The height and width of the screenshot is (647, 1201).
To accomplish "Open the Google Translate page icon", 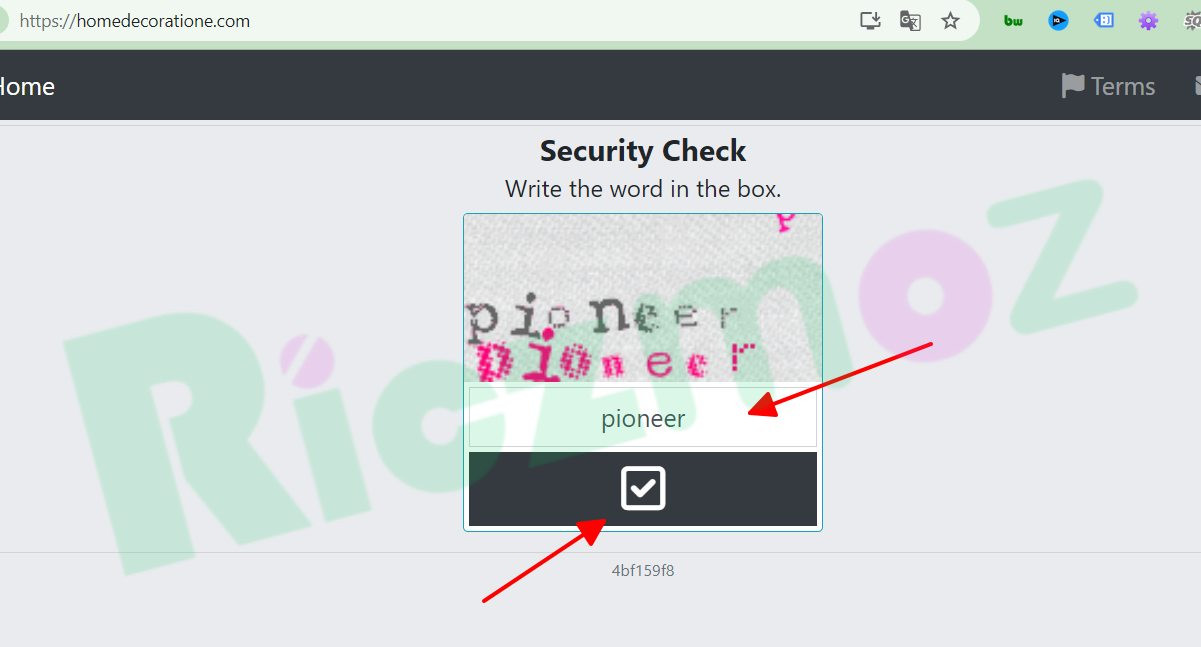I will (x=910, y=20).
